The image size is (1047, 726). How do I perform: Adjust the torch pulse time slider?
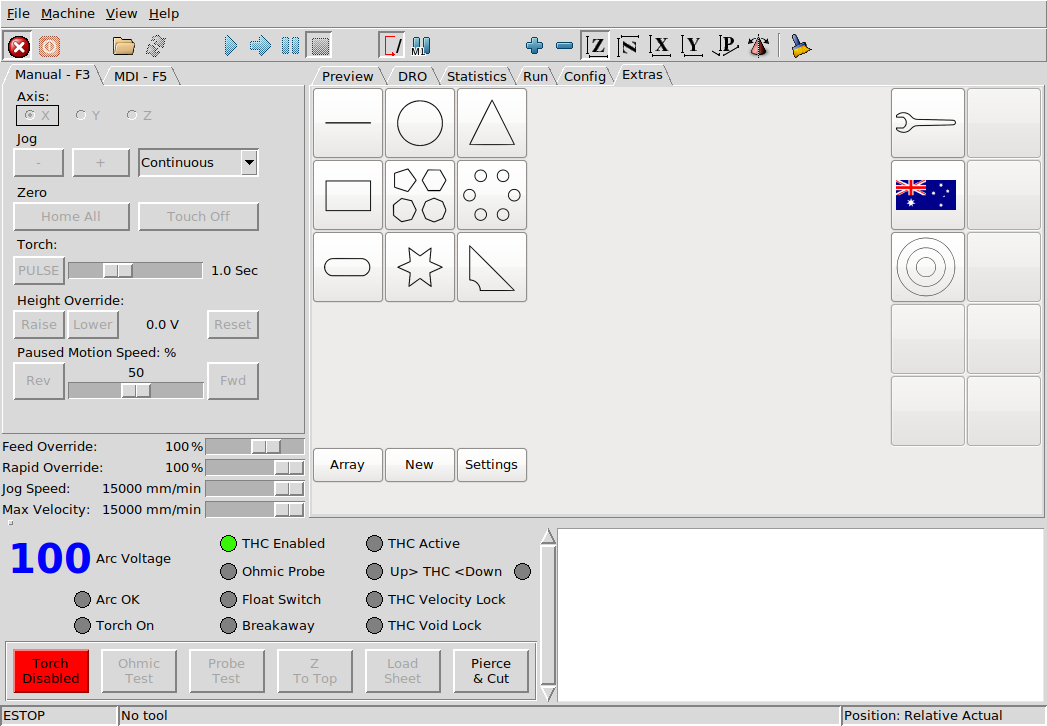point(136,270)
